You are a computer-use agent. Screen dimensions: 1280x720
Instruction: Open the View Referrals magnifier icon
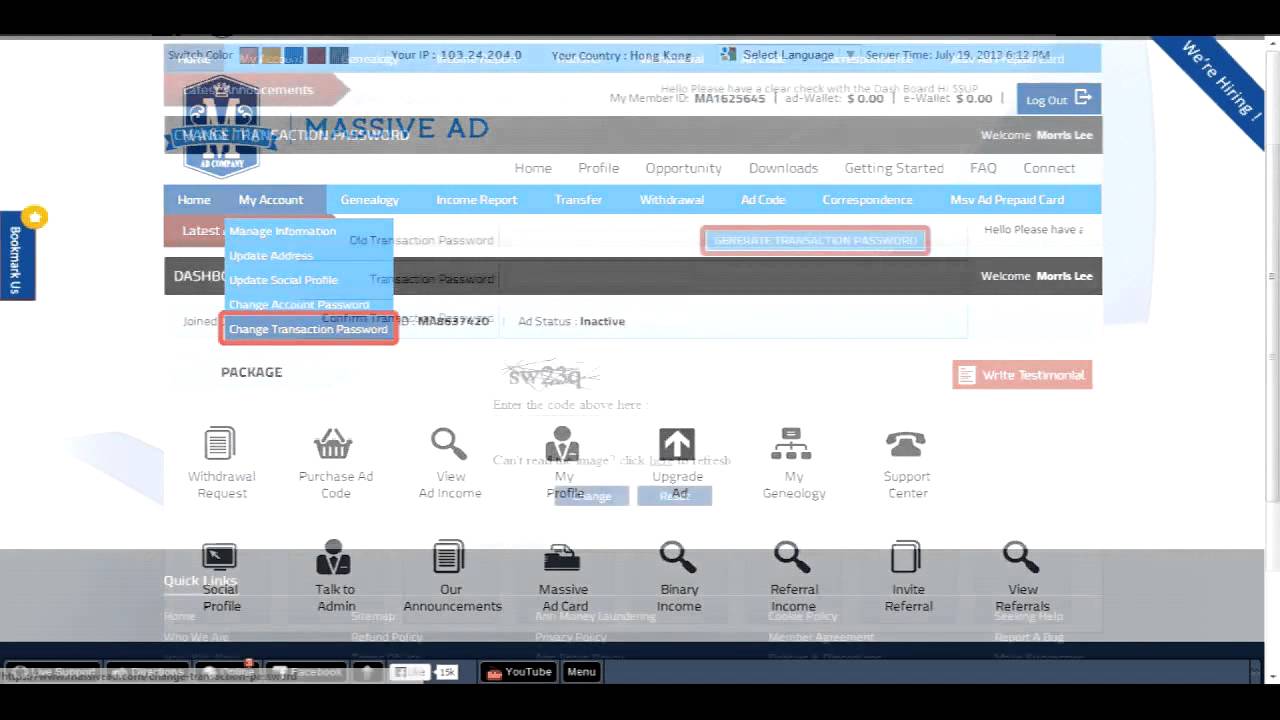coord(1021,557)
